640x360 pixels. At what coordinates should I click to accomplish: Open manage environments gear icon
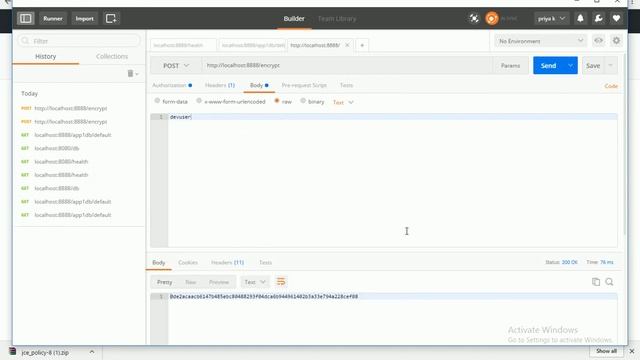pos(616,41)
